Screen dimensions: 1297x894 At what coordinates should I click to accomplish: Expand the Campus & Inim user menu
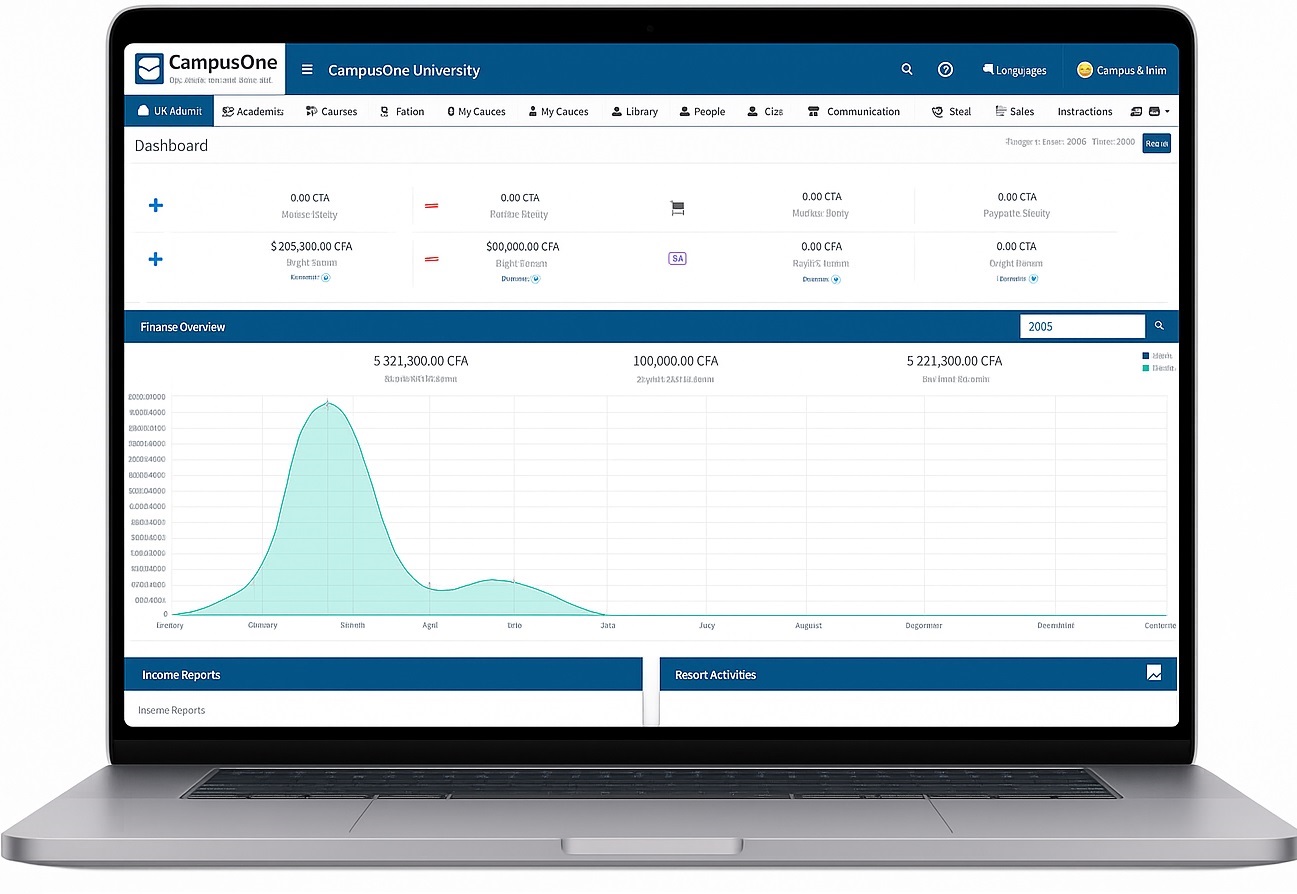tap(1121, 70)
